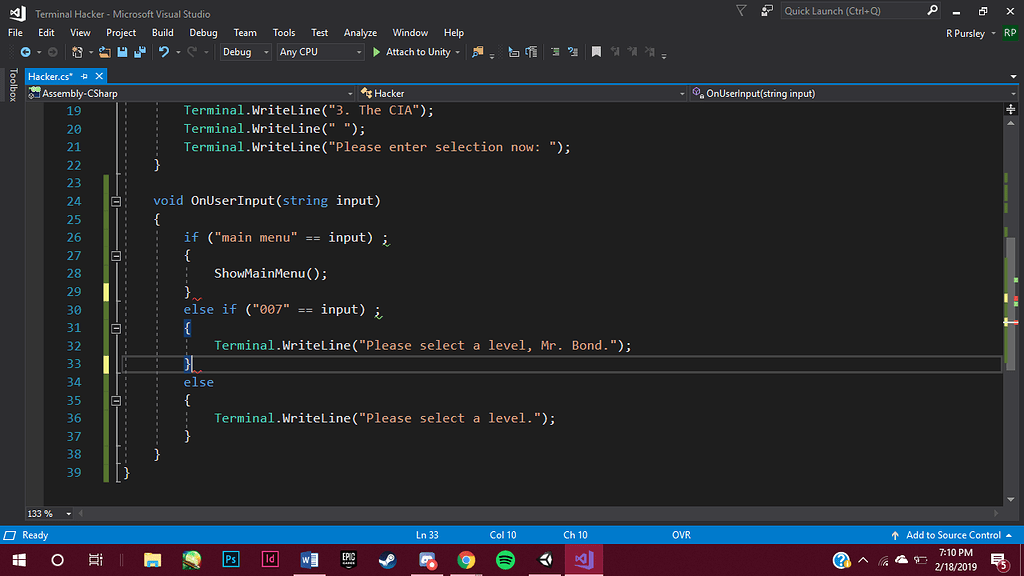Screen dimensions: 1024x576
Task: Toggle OVR overwrite mode in the status bar
Action: tap(681, 535)
